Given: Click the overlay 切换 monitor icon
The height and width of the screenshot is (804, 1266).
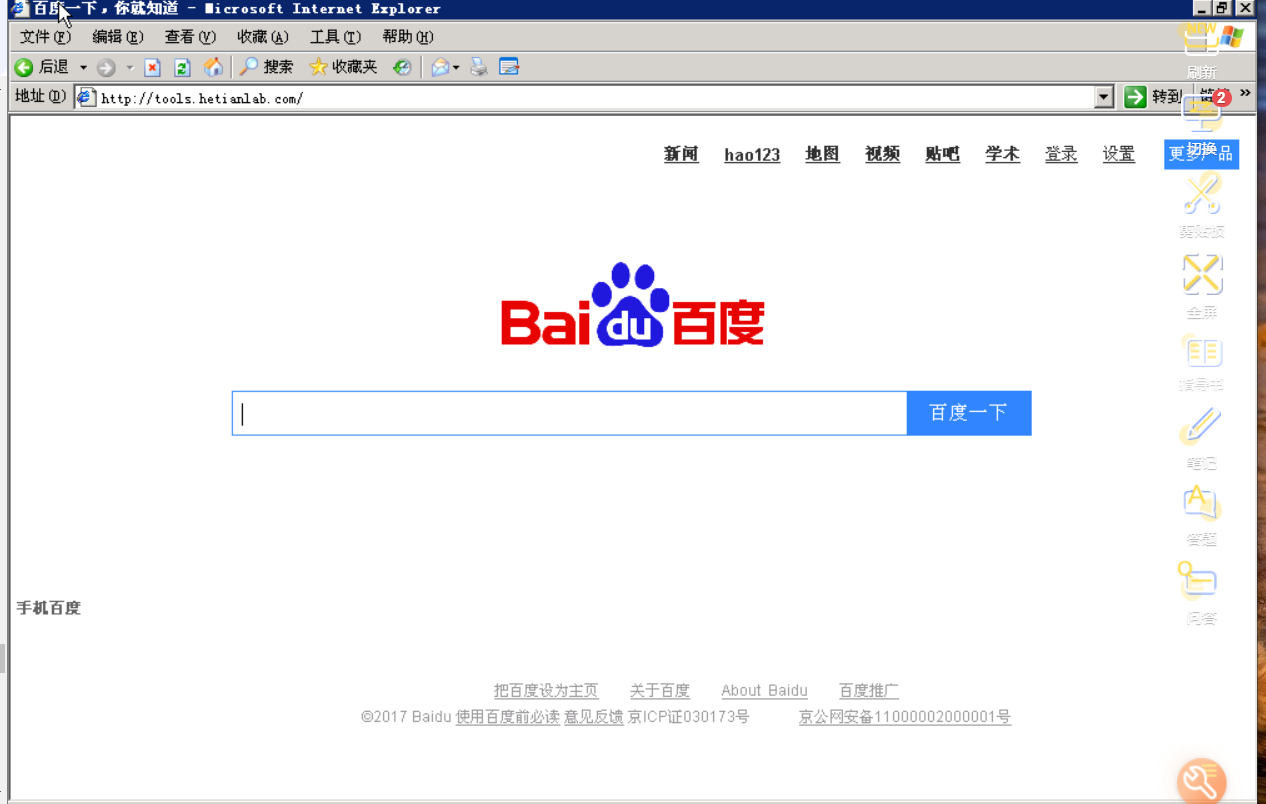Looking at the screenshot, I should (1202, 112).
